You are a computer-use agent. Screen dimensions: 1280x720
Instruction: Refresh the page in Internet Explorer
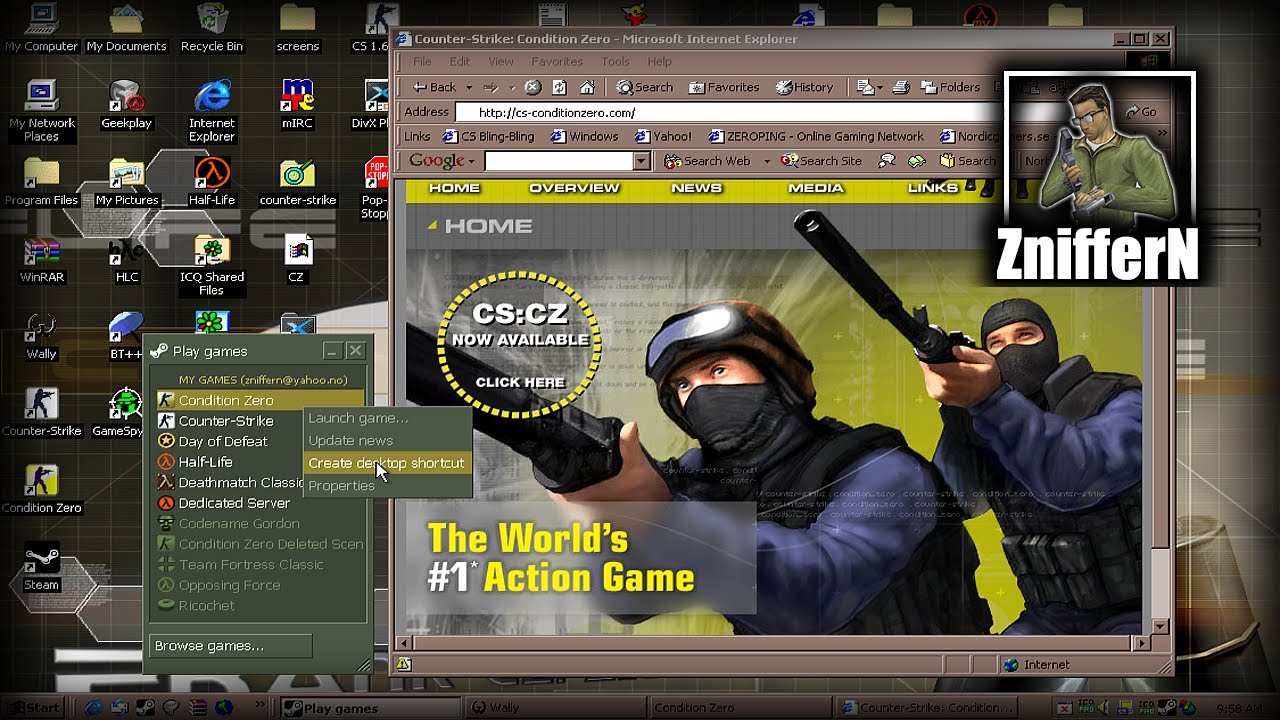click(560, 87)
